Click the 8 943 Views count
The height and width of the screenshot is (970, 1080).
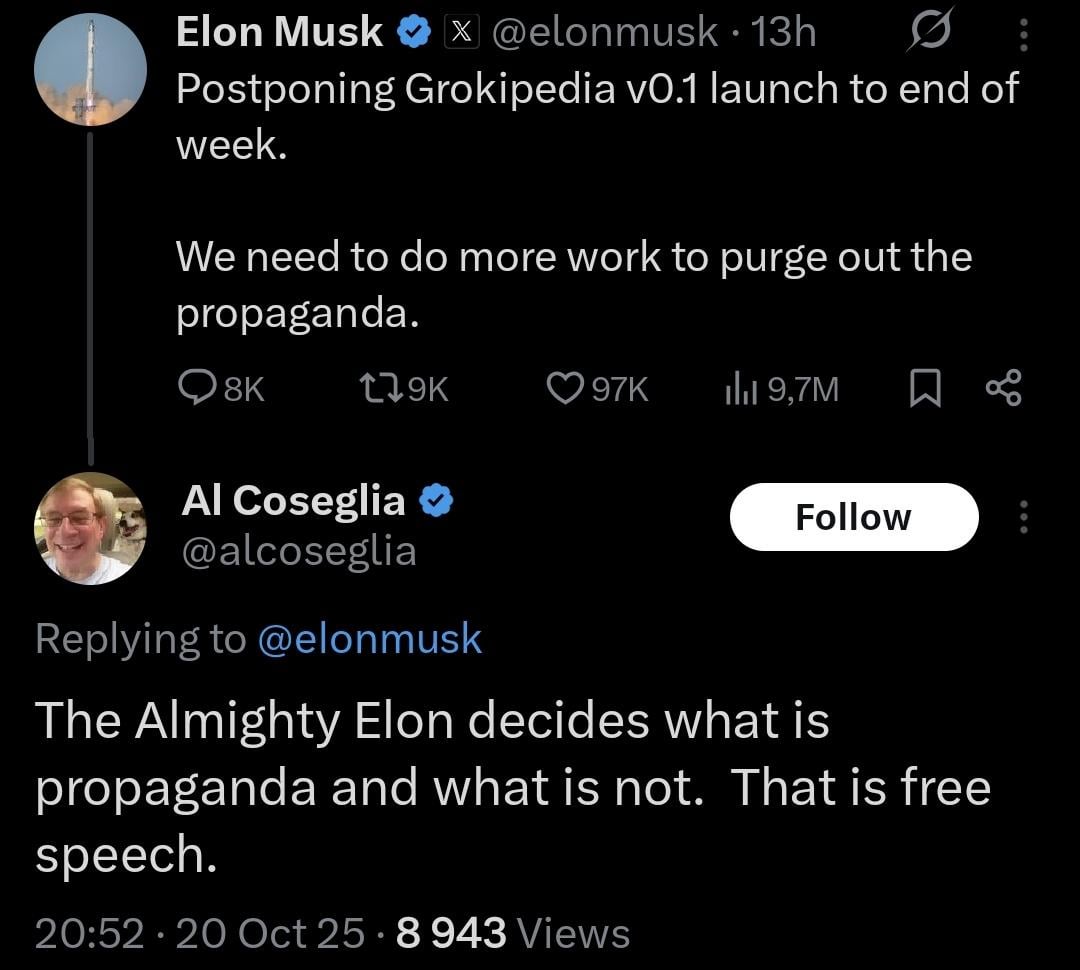(x=513, y=933)
